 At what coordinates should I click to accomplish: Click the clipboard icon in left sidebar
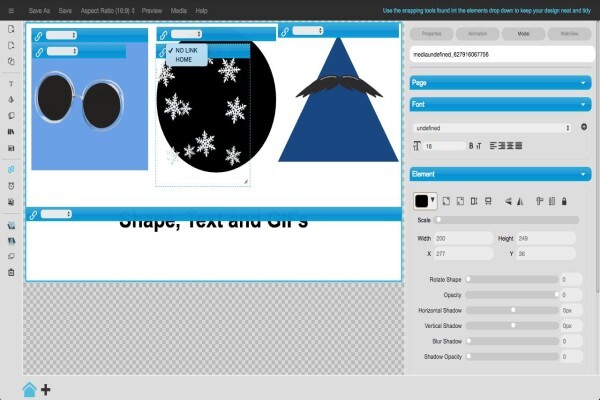(x=11, y=273)
